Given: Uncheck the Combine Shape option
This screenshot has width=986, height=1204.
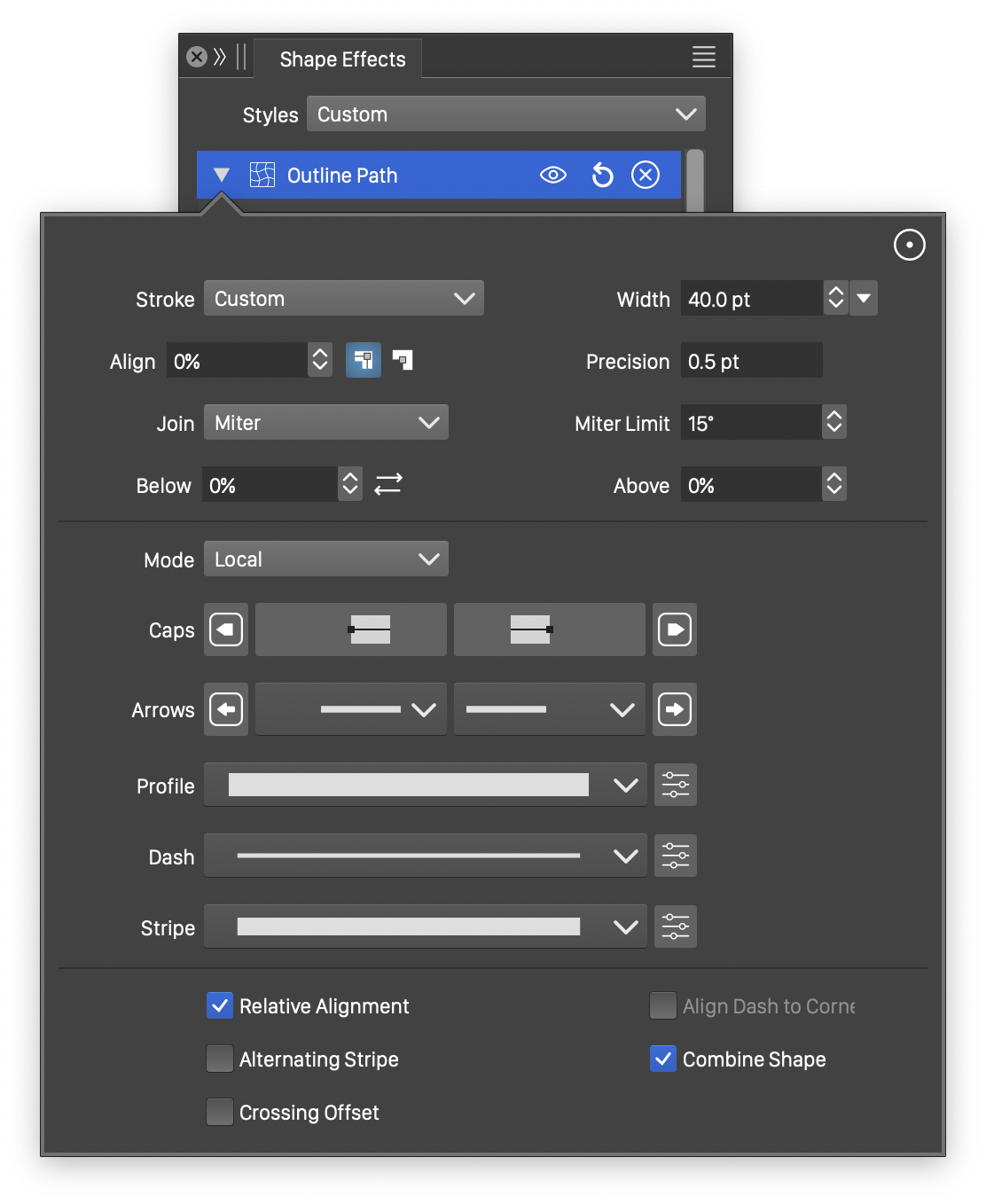Looking at the screenshot, I should [x=663, y=1059].
